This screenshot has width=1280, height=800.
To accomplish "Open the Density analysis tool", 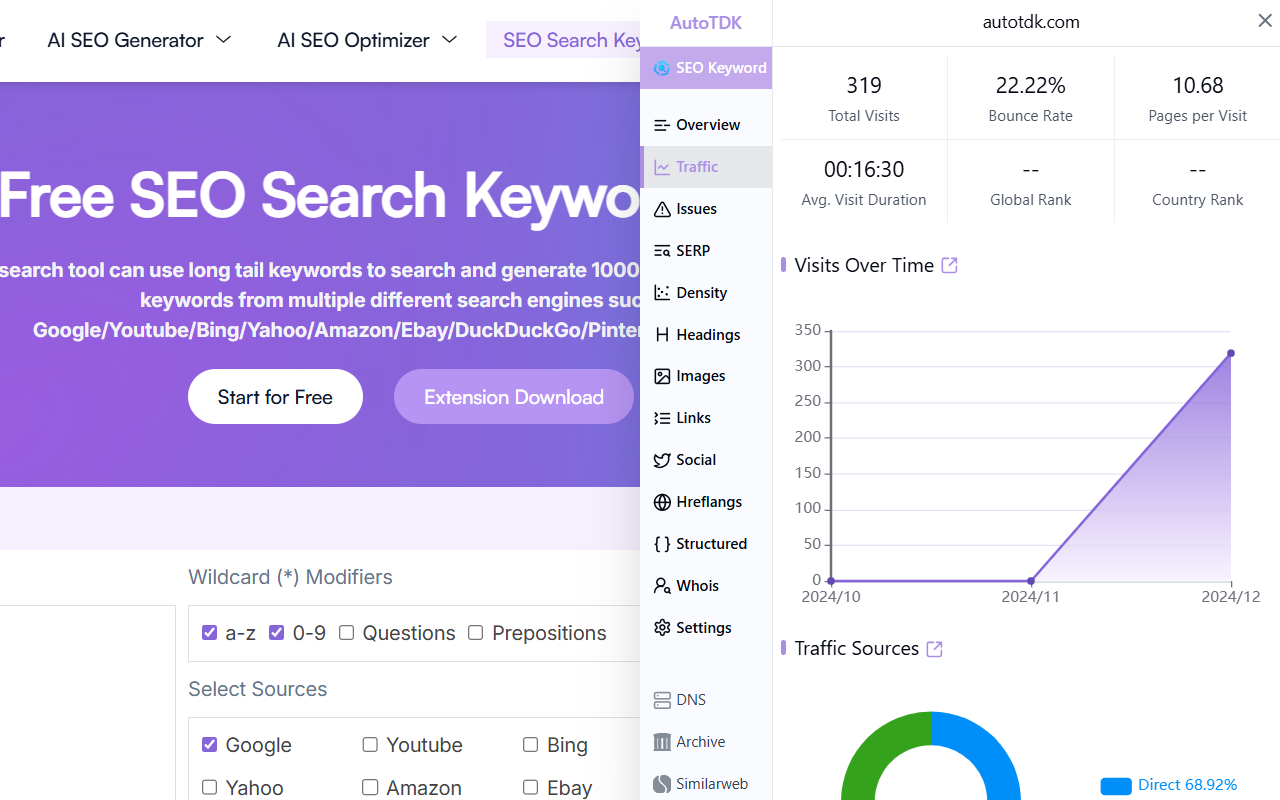I will pos(661,292).
